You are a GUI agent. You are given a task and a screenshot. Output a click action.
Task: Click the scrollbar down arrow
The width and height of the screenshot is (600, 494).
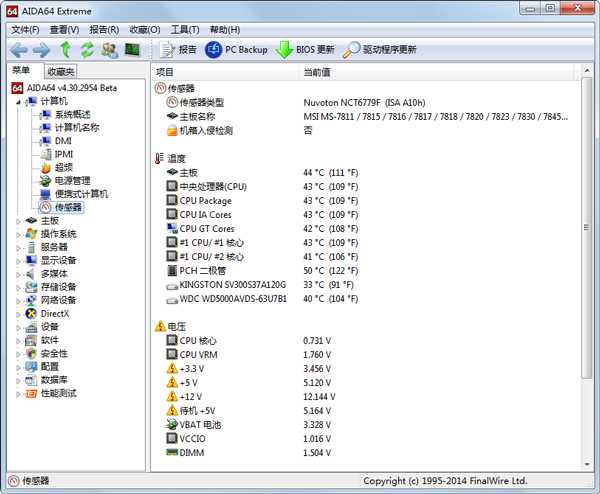[587, 465]
